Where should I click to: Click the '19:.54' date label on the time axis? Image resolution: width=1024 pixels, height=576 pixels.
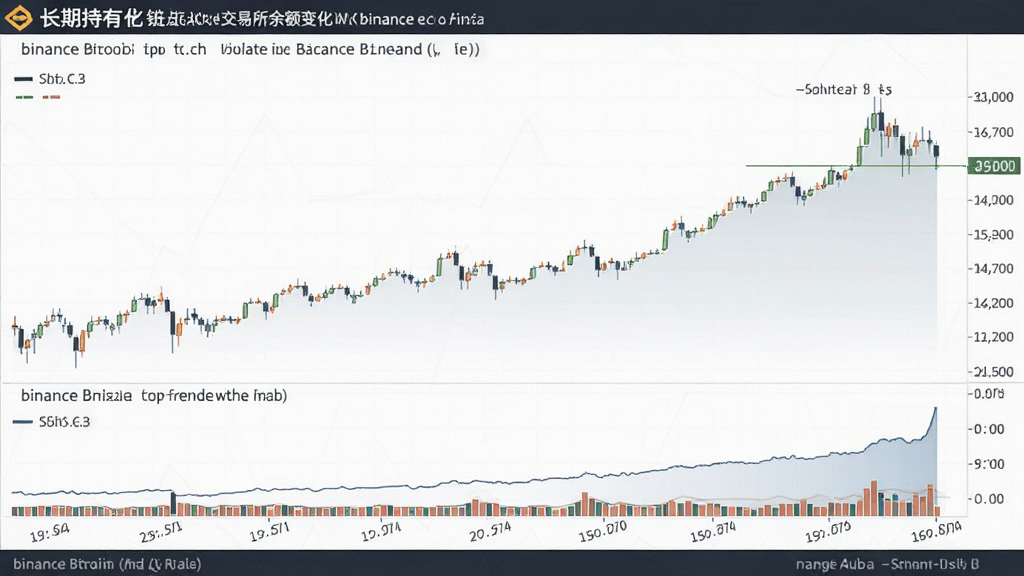[x=50, y=533]
